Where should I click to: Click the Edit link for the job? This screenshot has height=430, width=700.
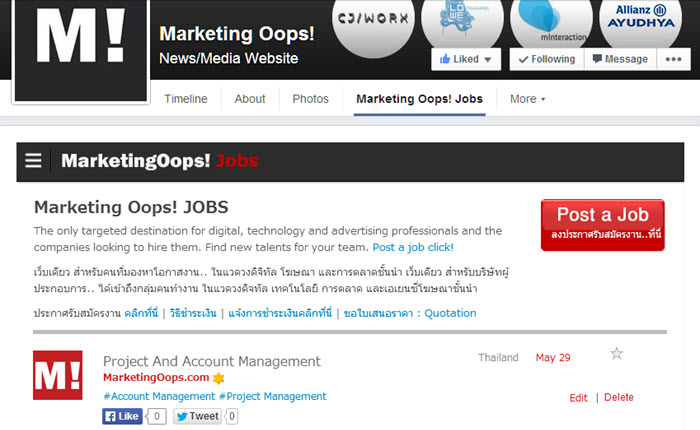click(579, 397)
